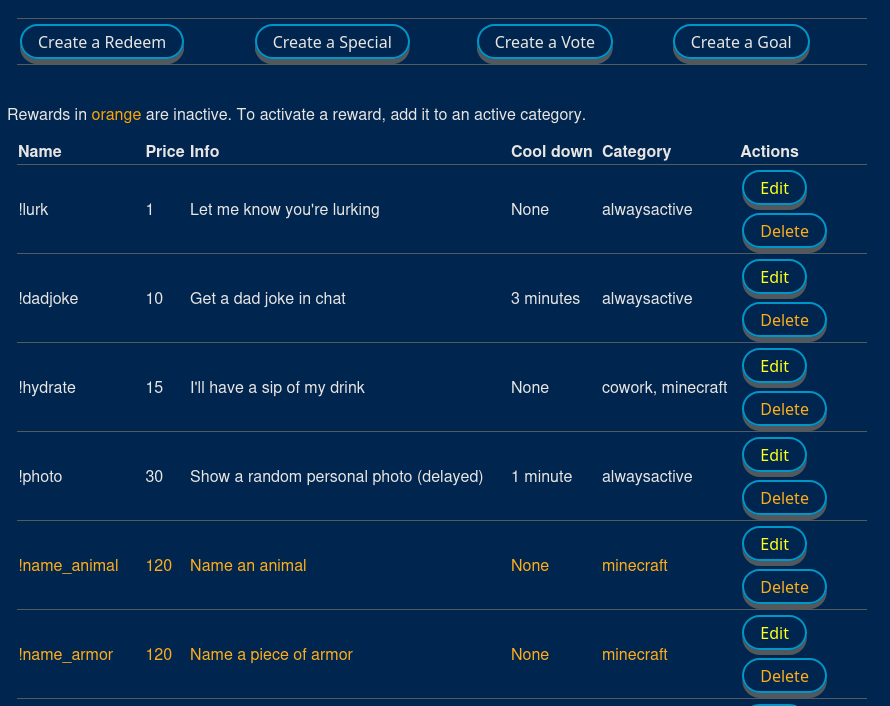Image resolution: width=890 pixels, height=706 pixels.
Task: Select the !name_animal reward name
Action: coord(68,565)
